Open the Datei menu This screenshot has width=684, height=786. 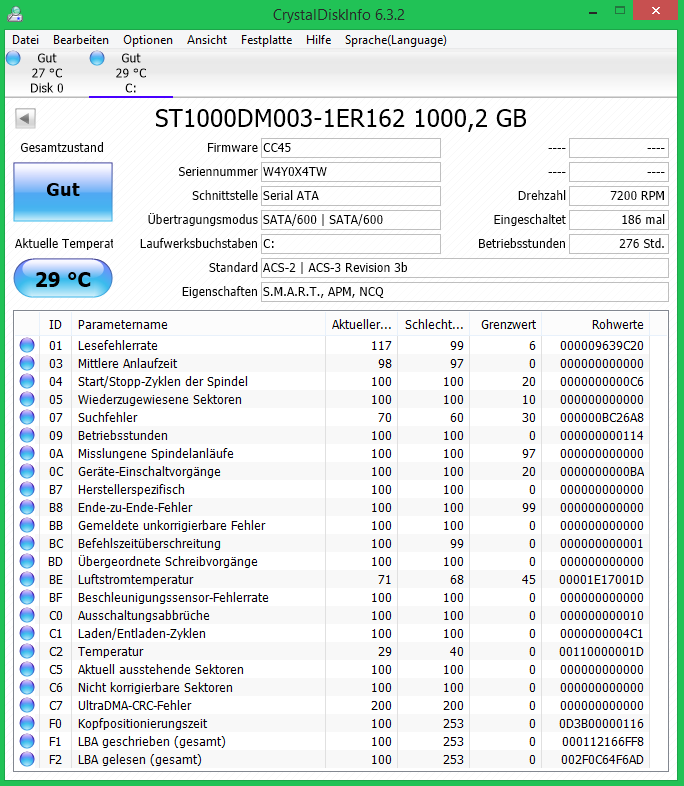click(x=26, y=40)
